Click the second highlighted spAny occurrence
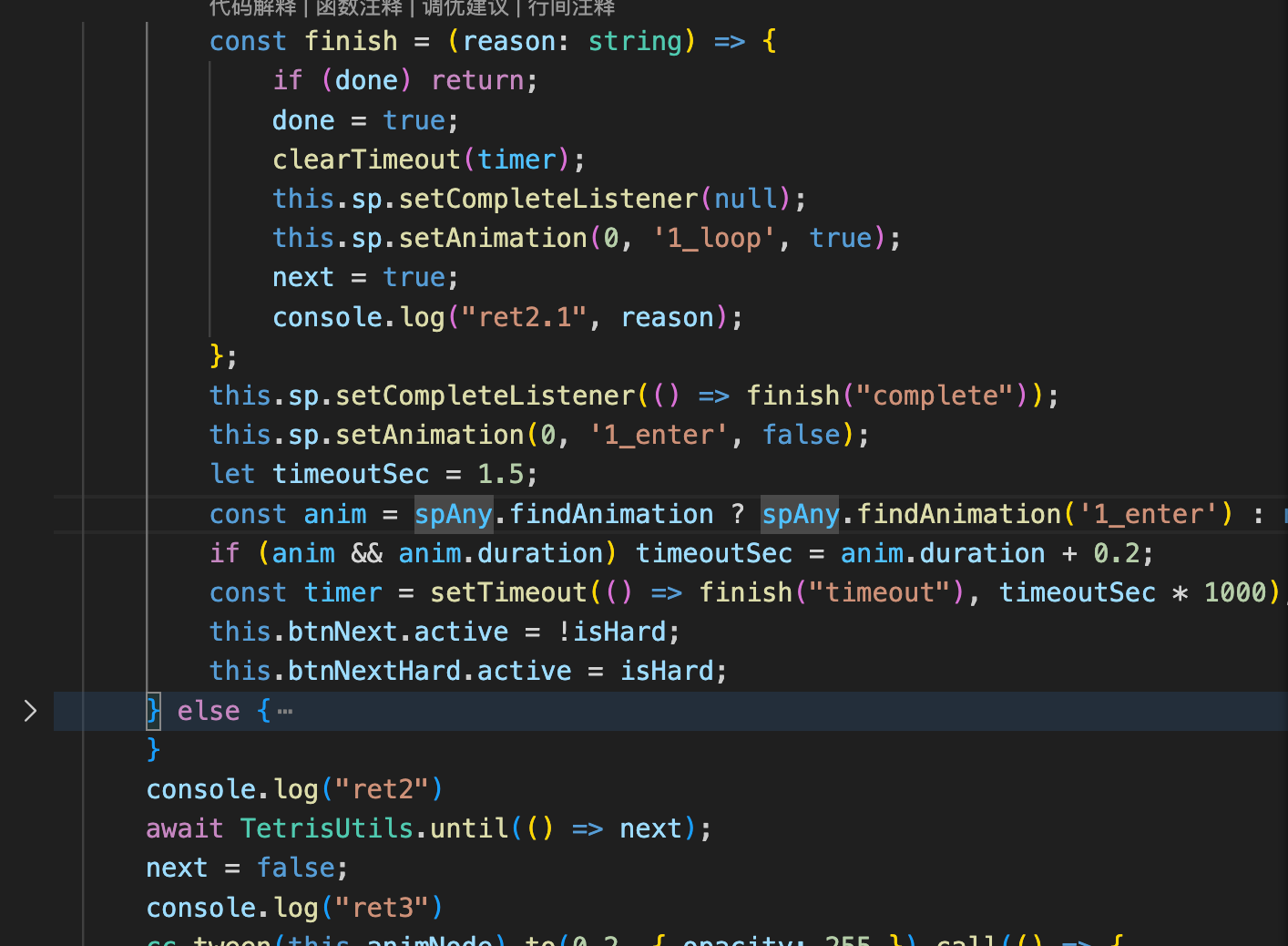Image resolution: width=1288 pixels, height=946 pixels. tap(800, 514)
